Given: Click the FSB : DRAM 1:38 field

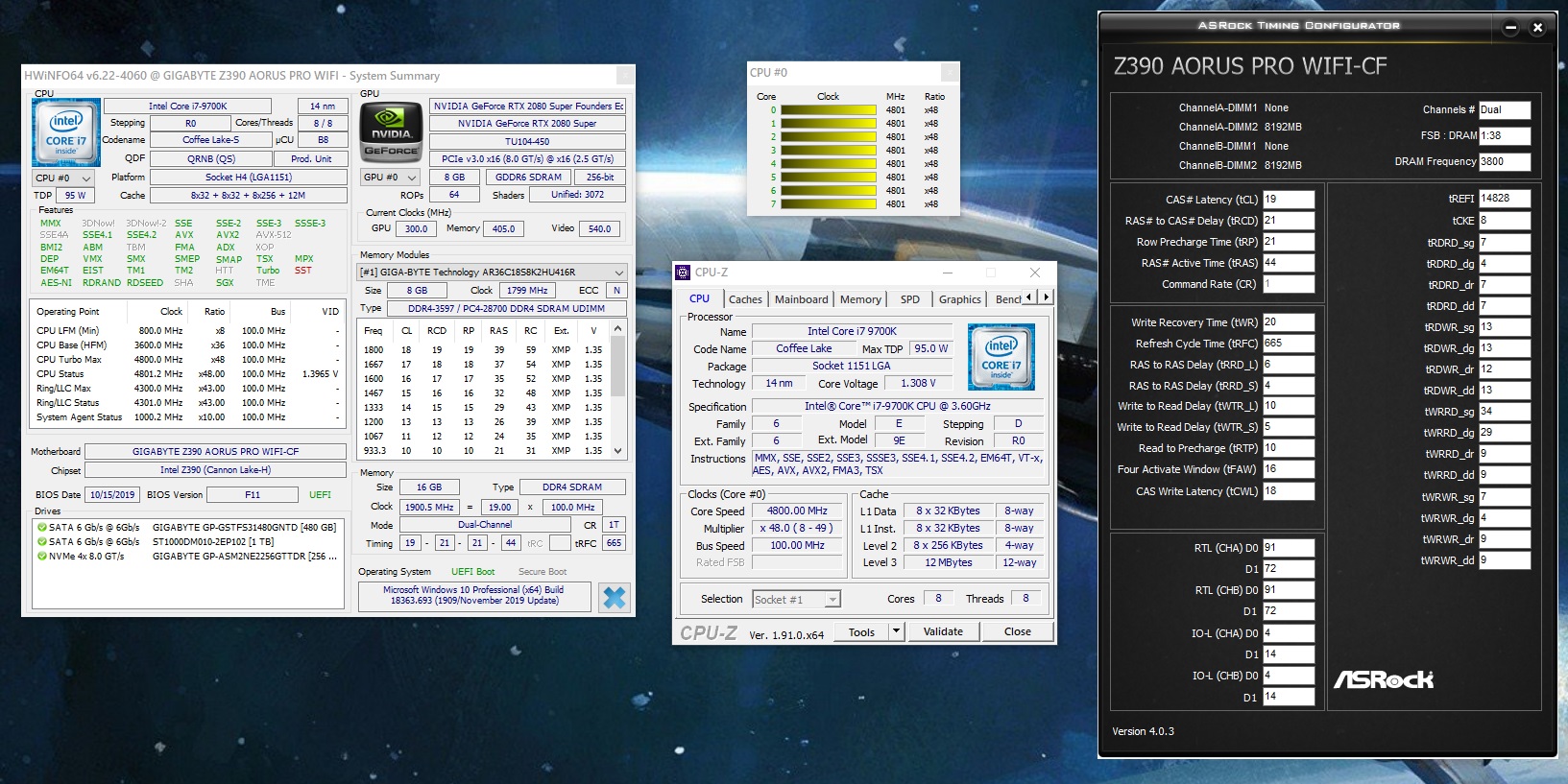Looking at the screenshot, I should pyautogui.click(x=1505, y=135).
